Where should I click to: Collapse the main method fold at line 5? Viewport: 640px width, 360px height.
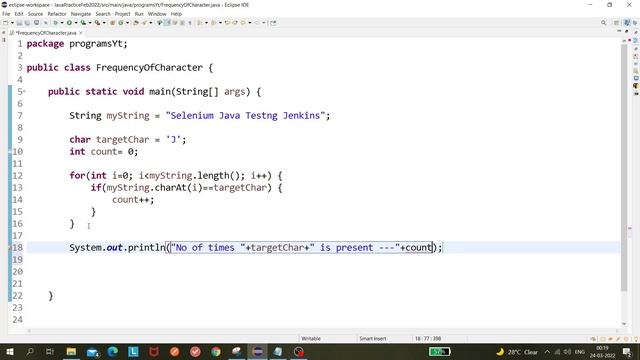coord(24,91)
